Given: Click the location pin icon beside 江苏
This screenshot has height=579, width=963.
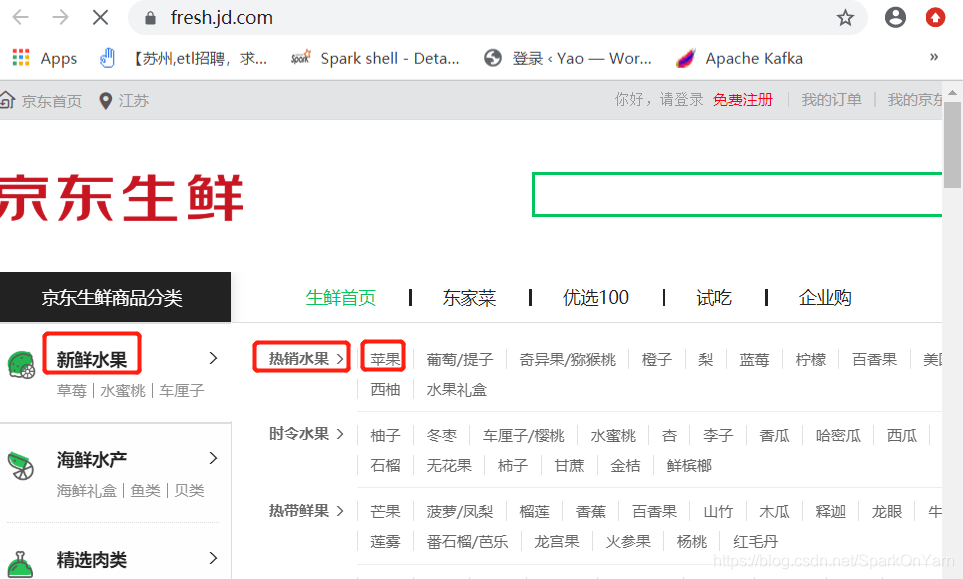Looking at the screenshot, I should 105,100.
